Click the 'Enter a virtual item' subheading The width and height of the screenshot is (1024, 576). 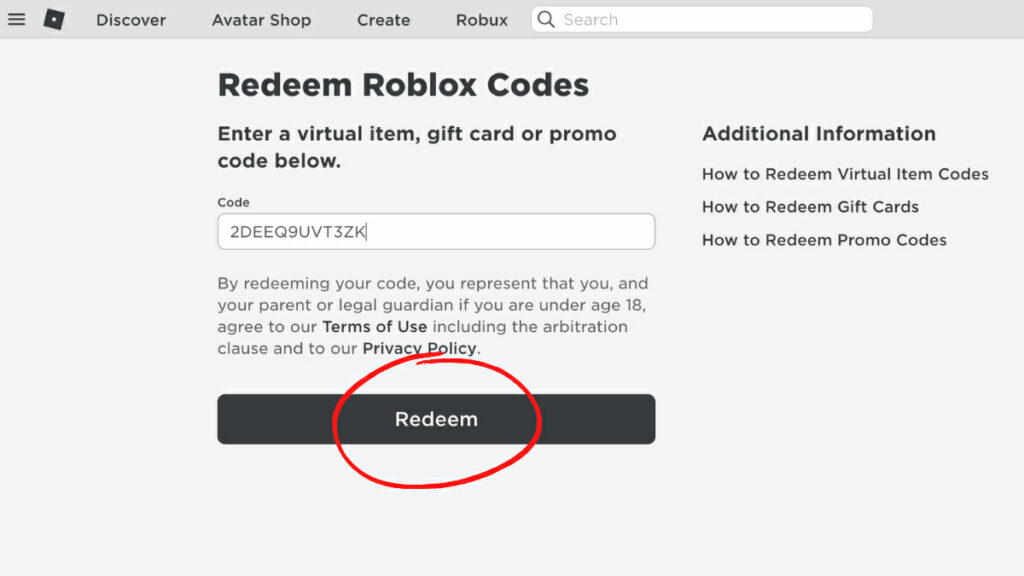pyautogui.click(x=417, y=147)
